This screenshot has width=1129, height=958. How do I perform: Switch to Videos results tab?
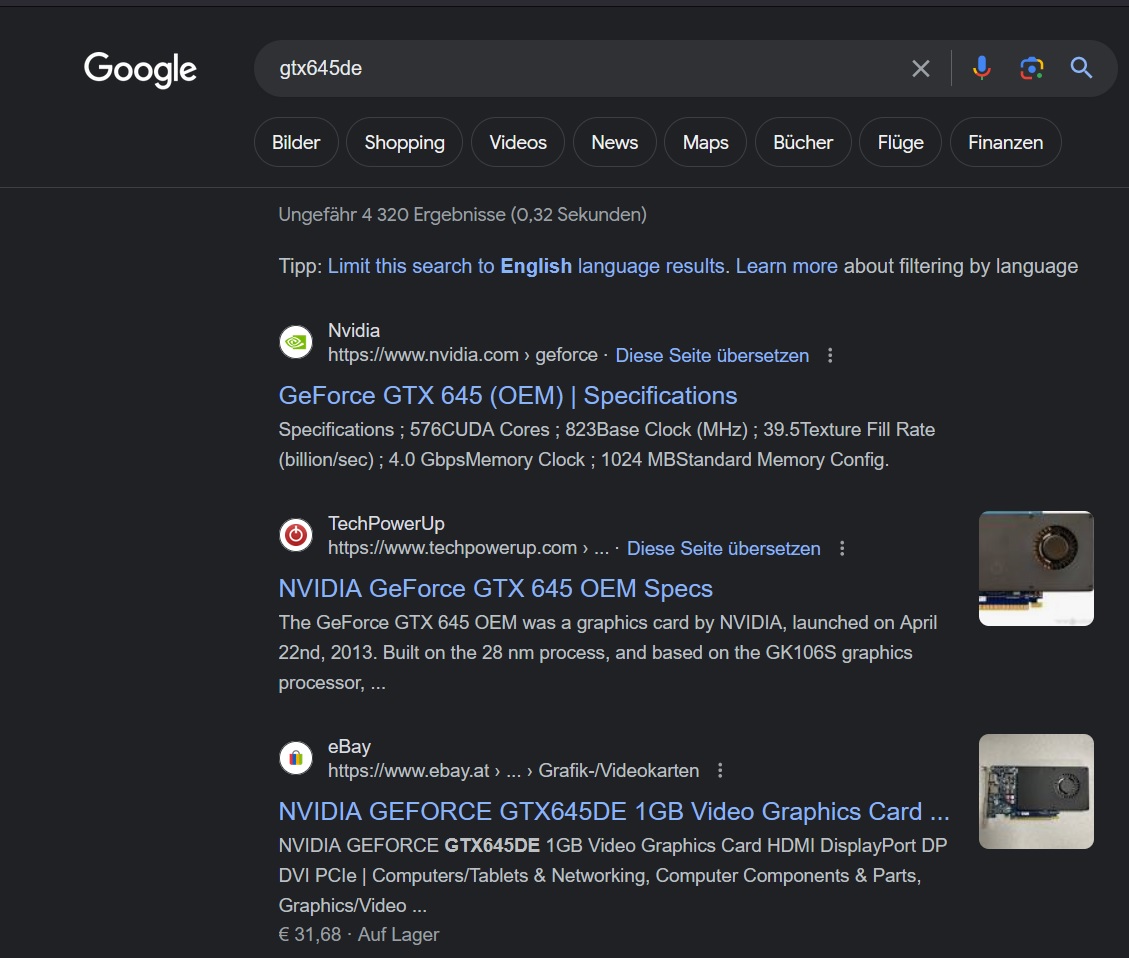[518, 143]
